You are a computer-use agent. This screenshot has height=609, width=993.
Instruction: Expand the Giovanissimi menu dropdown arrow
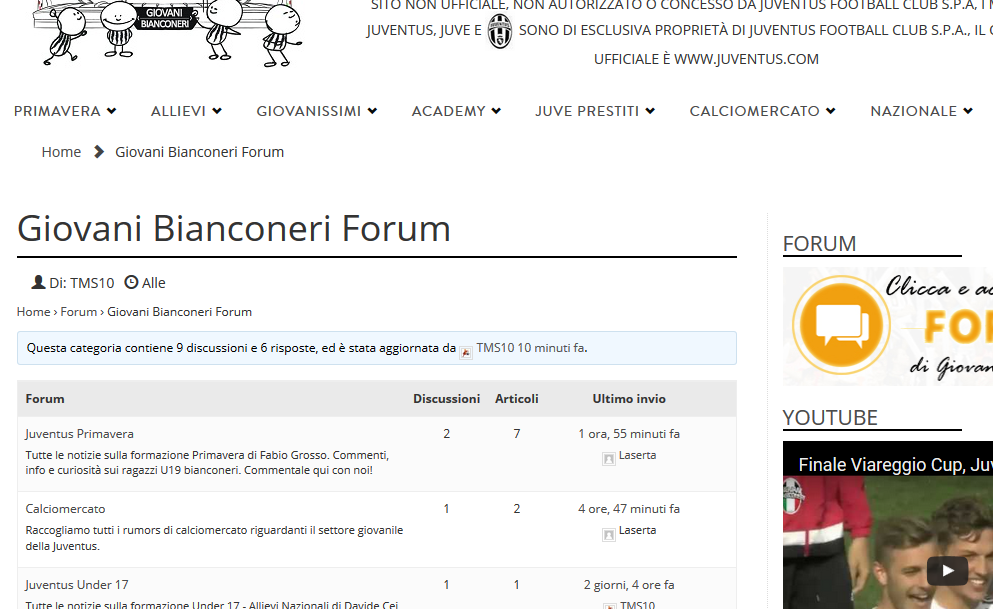click(372, 111)
